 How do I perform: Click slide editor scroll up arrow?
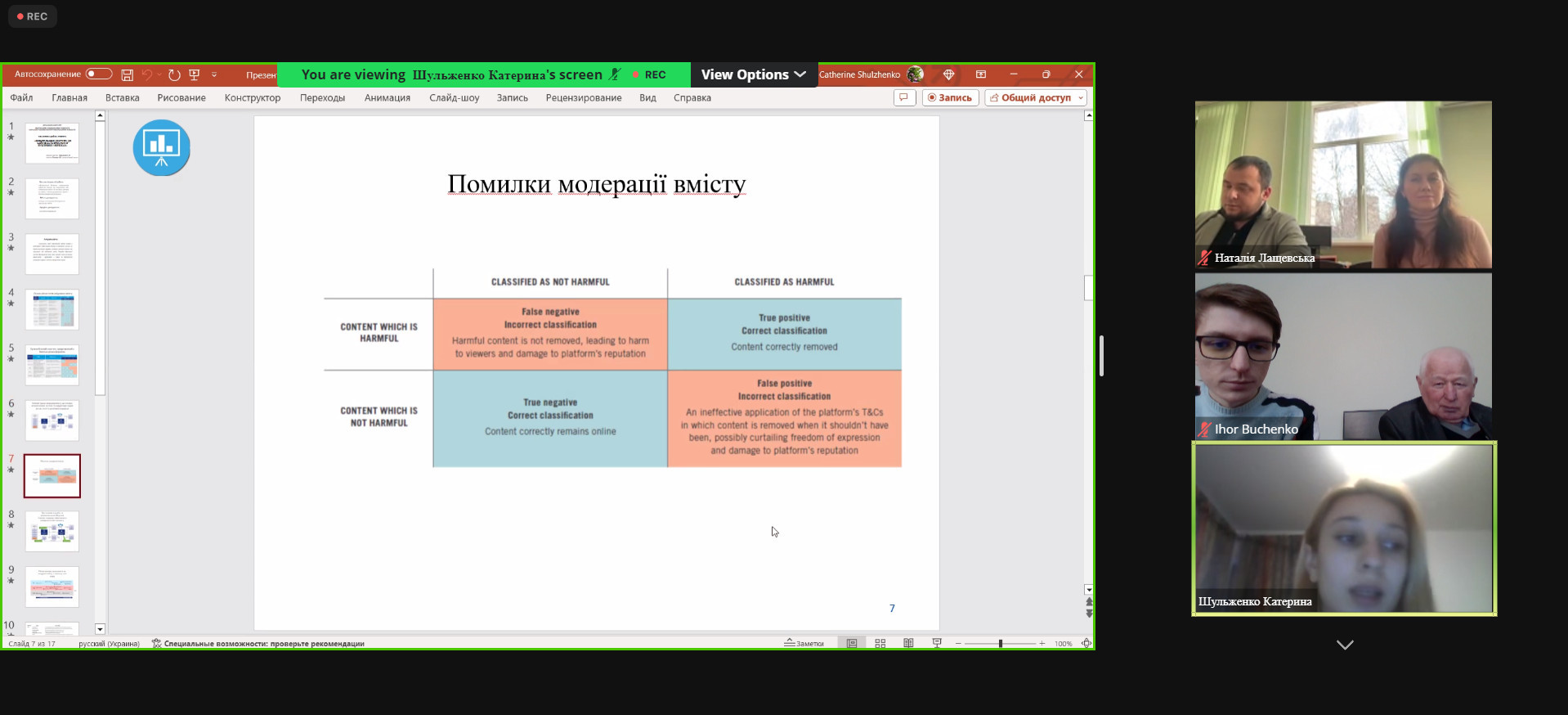click(x=1089, y=115)
